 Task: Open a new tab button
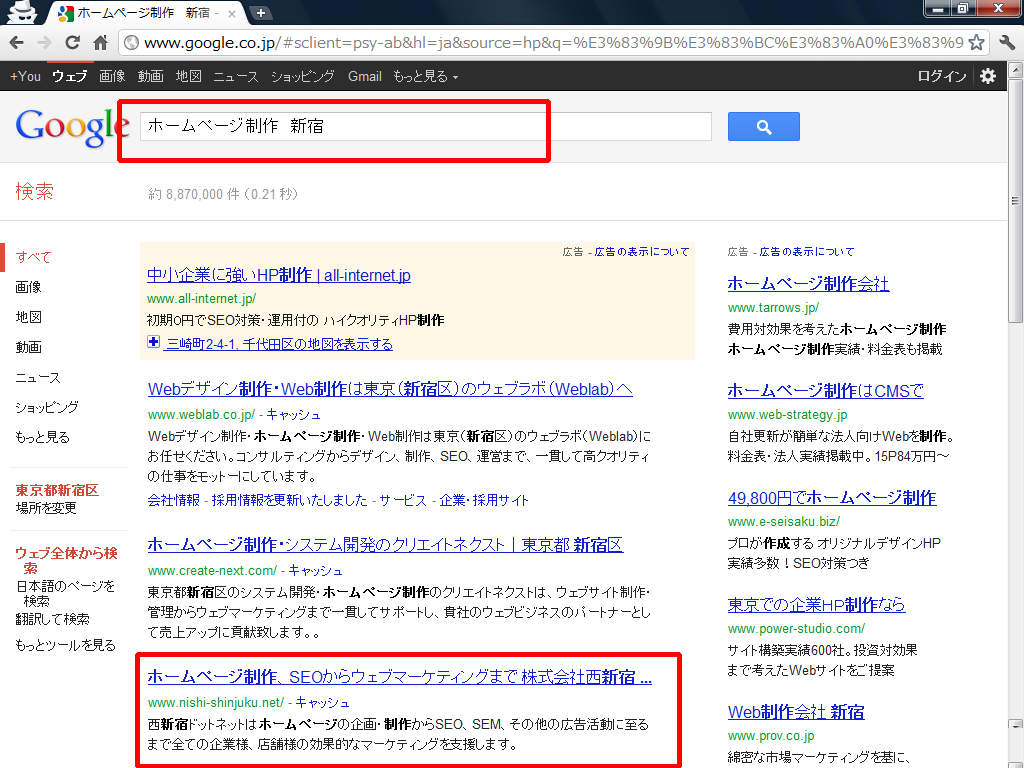point(261,12)
